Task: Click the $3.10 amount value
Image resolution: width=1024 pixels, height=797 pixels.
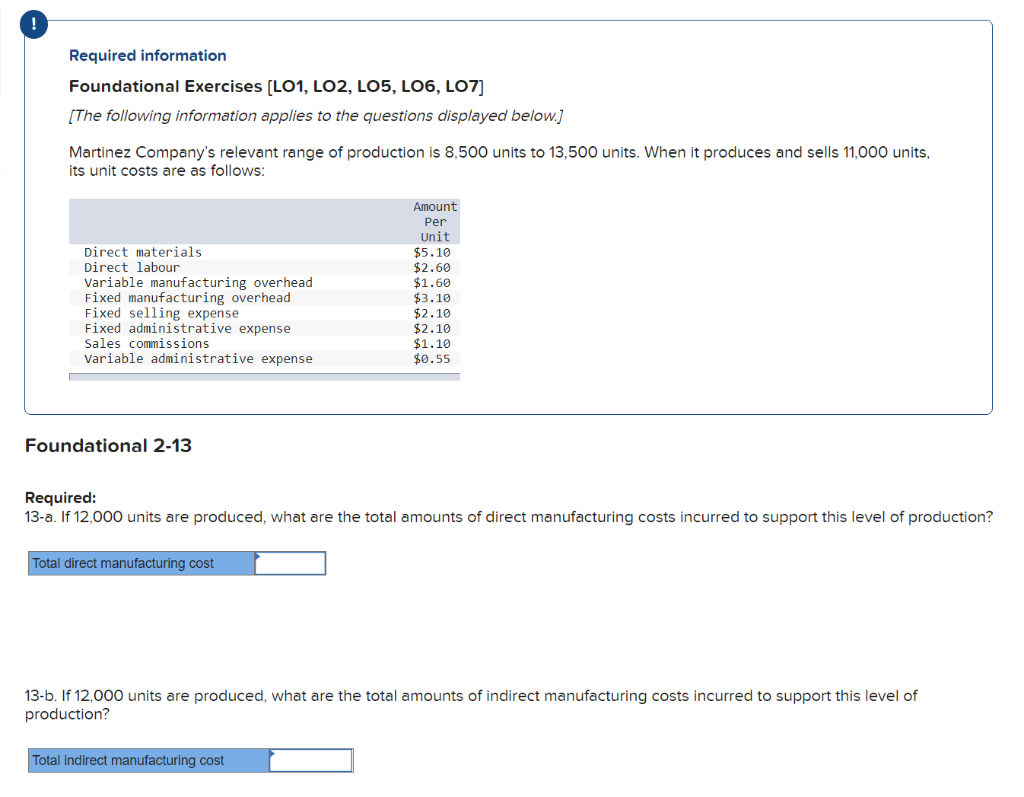Action: [432, 298]
